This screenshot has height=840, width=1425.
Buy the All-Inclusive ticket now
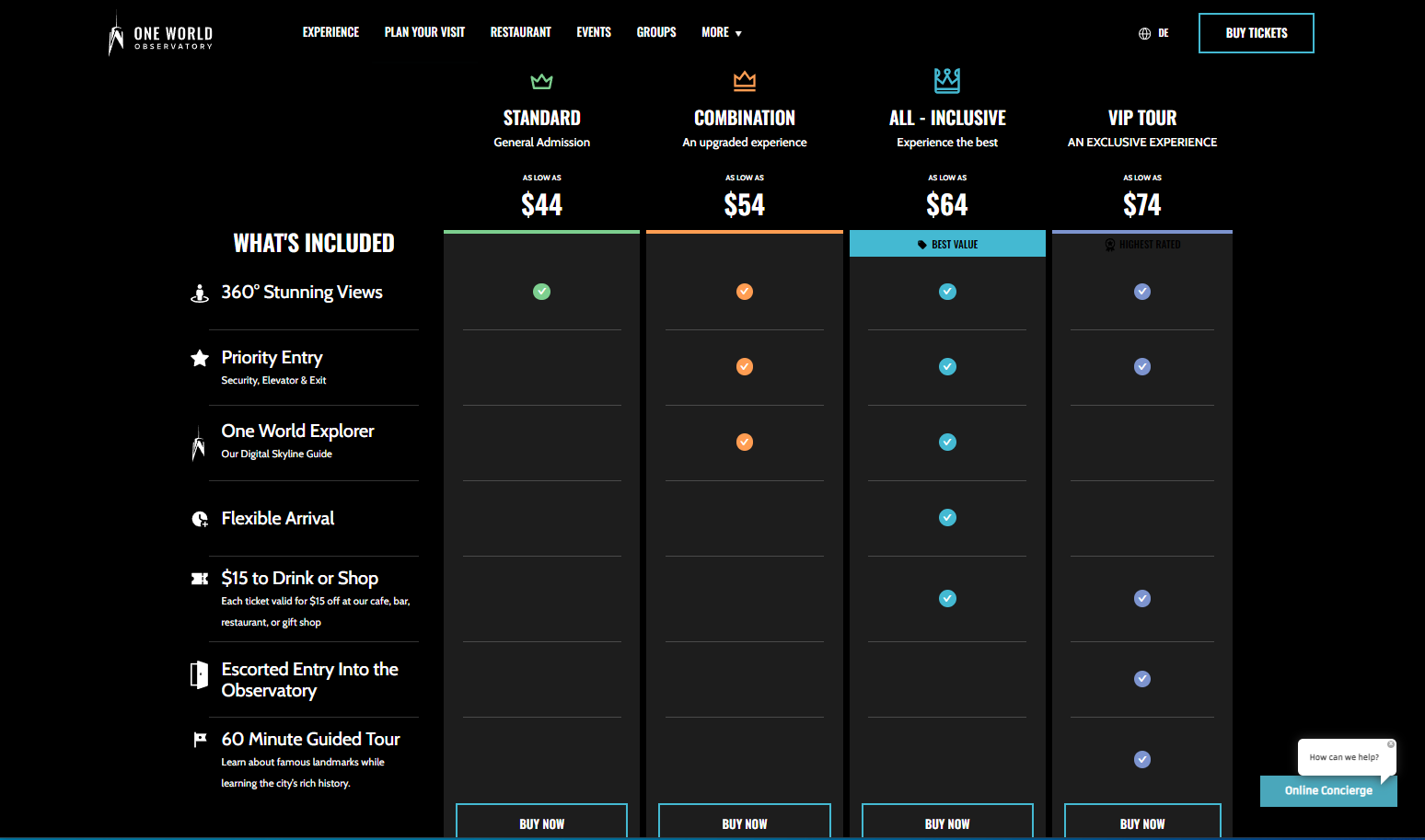(x=947, y=822)
